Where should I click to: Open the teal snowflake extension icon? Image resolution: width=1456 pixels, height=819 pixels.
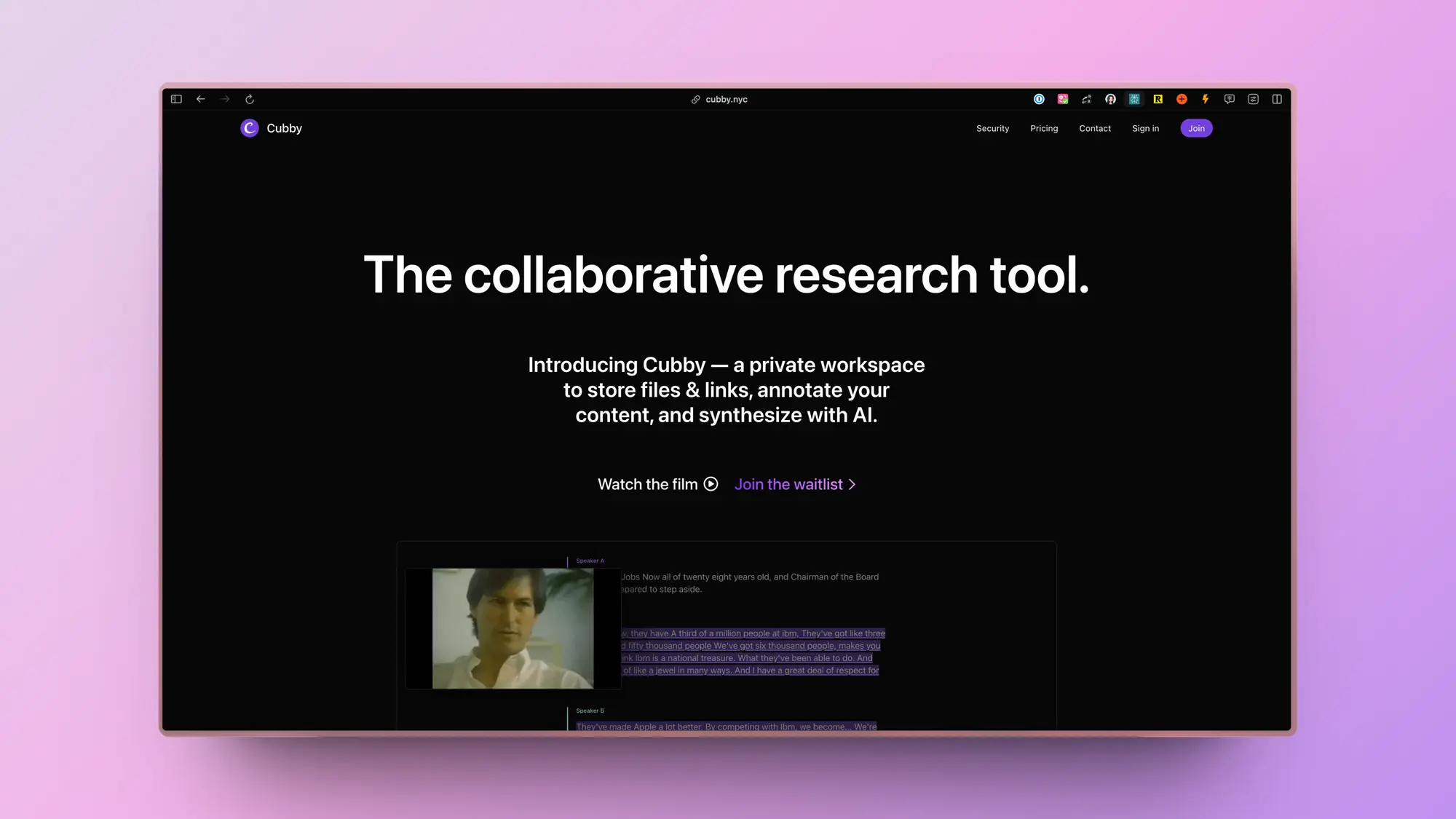click(x=1134, y=99)
